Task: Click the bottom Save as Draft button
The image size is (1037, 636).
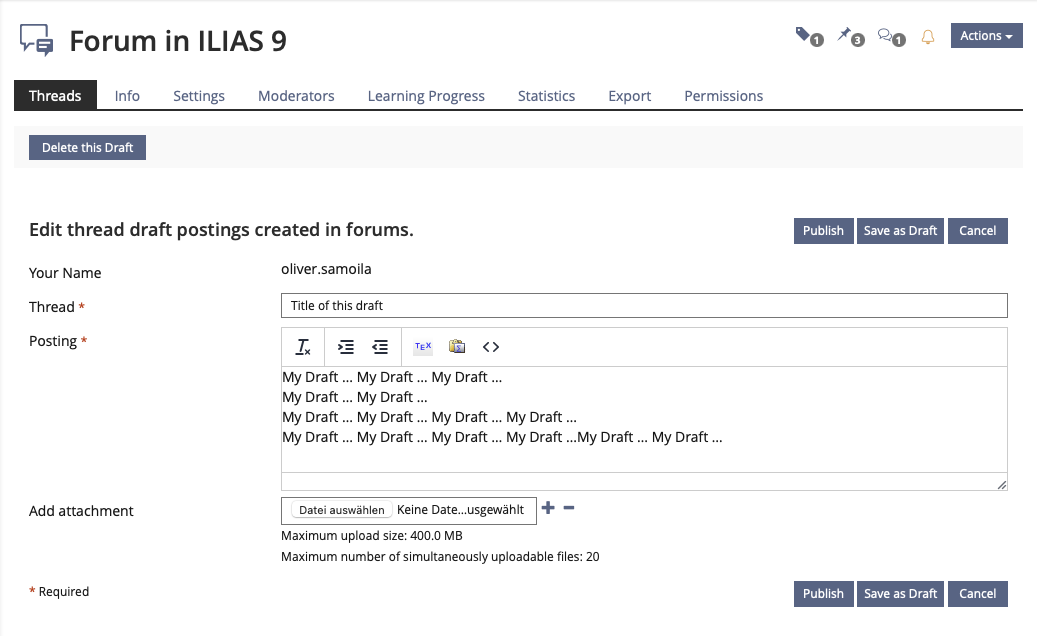Action: tap(900, 594)
